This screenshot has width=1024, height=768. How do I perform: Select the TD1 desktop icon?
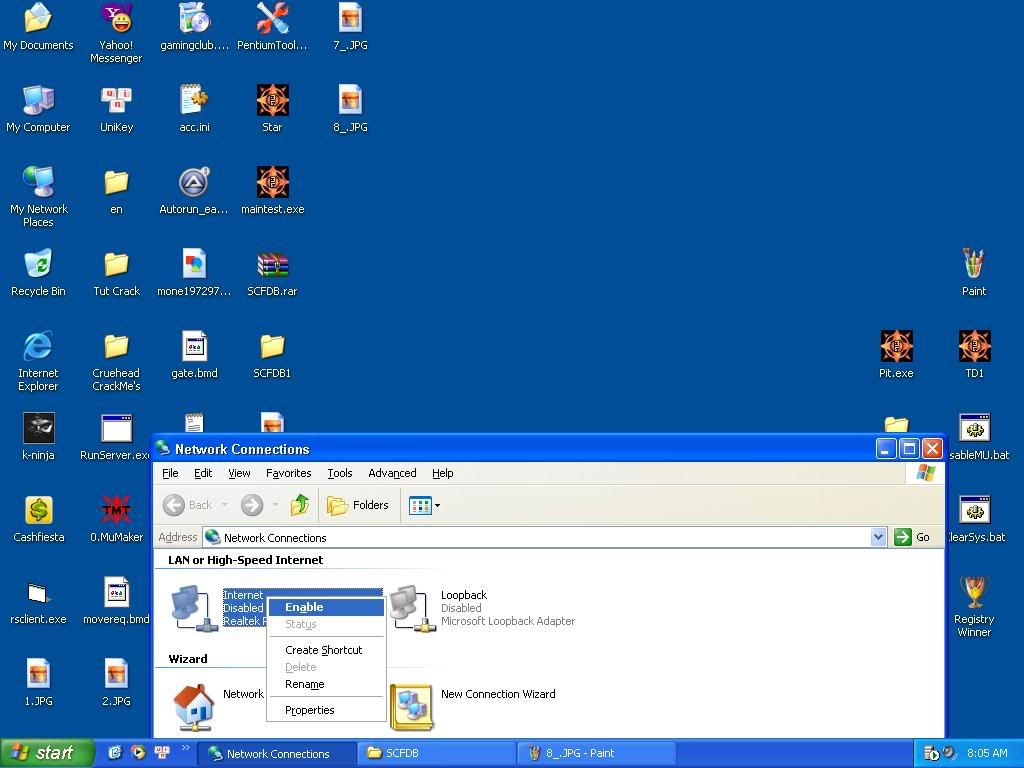click(x=974, y=355)
